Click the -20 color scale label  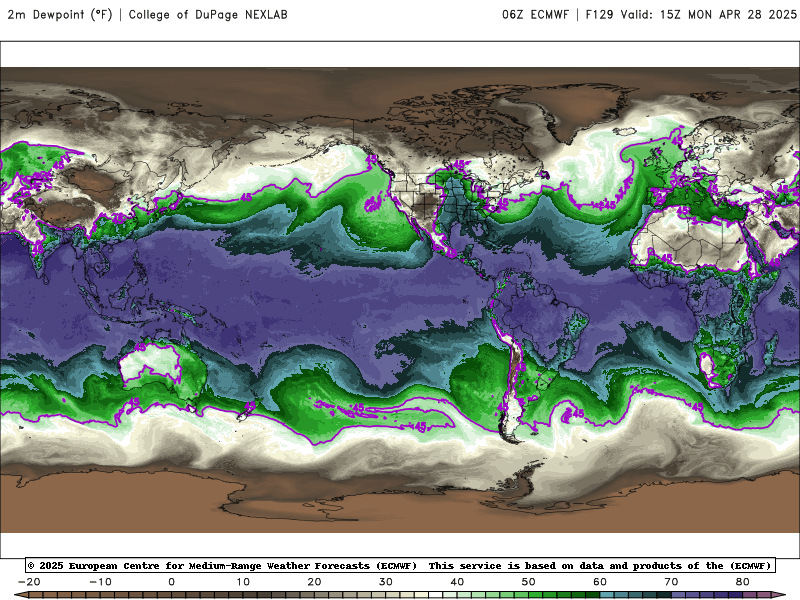tap(29, 582)
